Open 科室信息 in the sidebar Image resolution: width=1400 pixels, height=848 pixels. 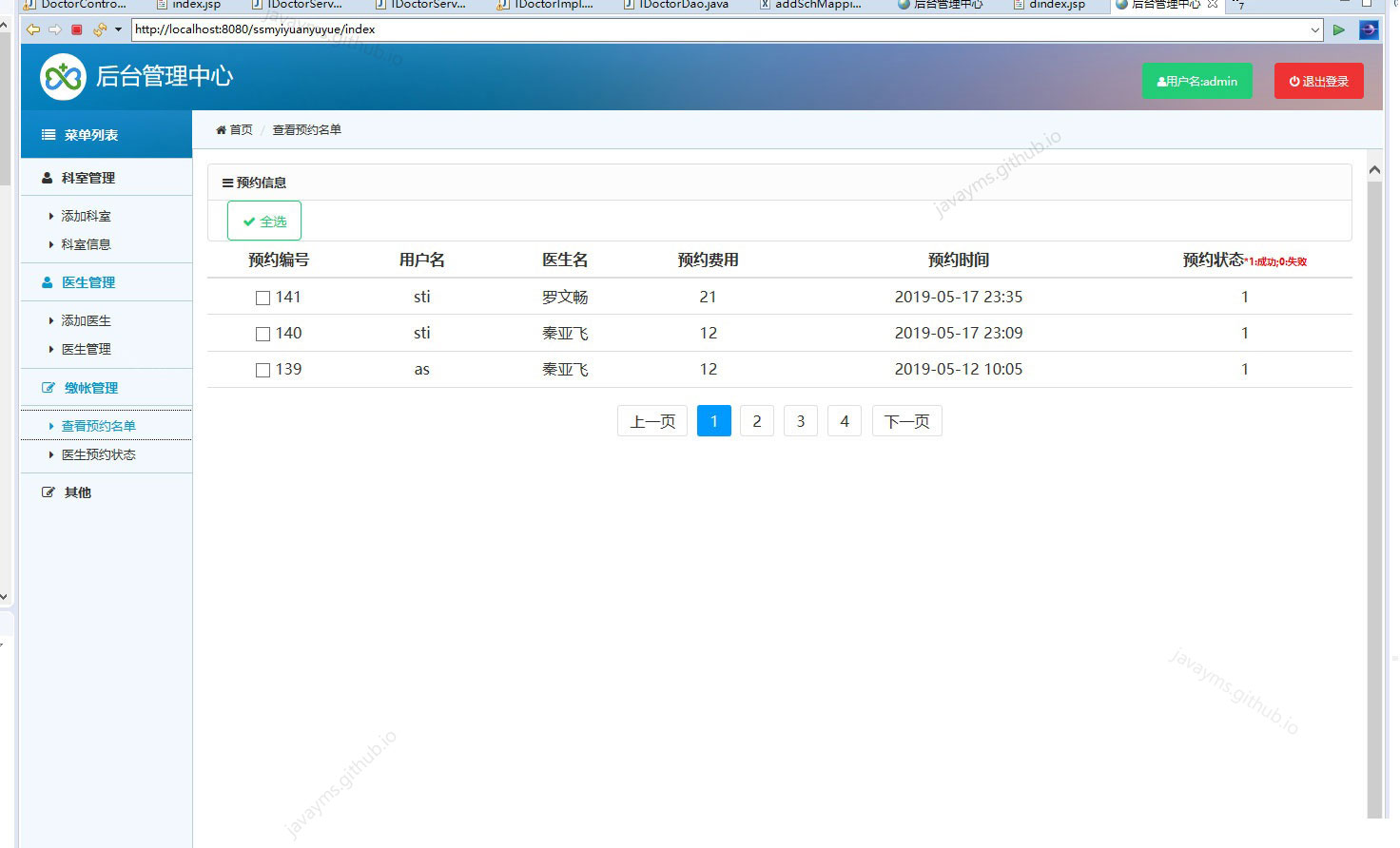(86, 244)
